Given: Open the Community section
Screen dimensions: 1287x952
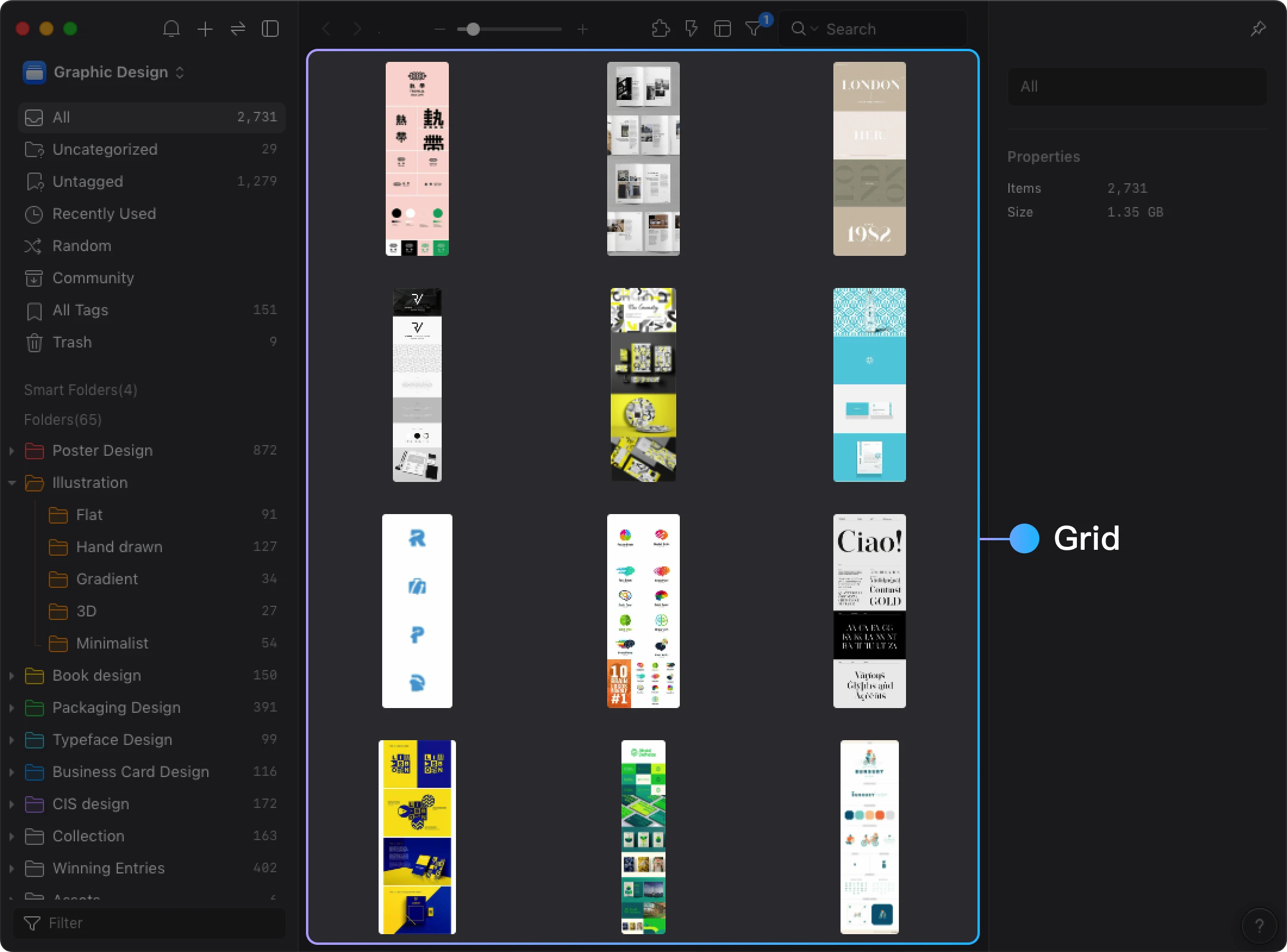Looking at the screenshot, I should (x=152, y=278).
